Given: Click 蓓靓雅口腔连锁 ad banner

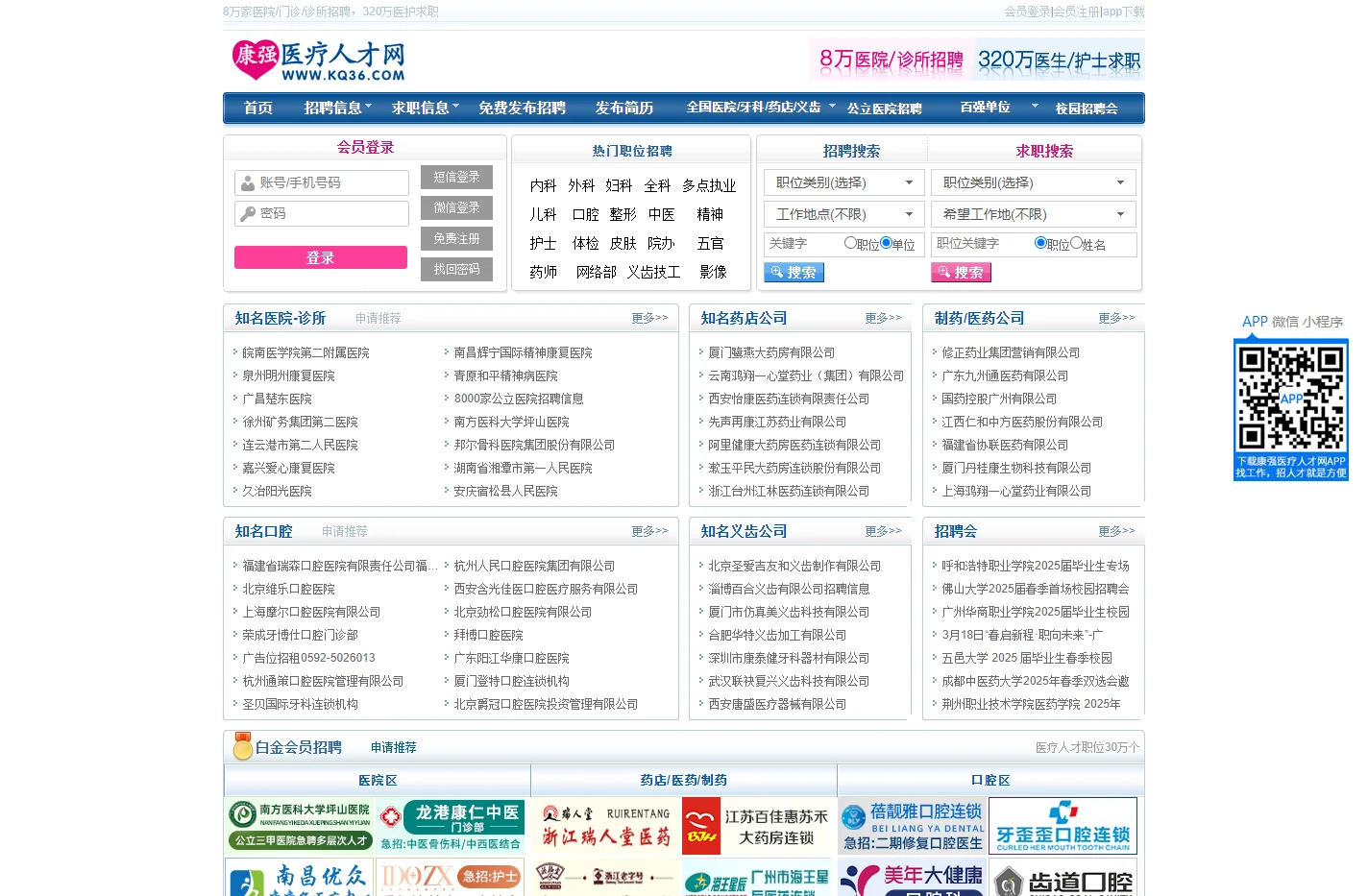Looking at the screenshot, I should point(912,826).
